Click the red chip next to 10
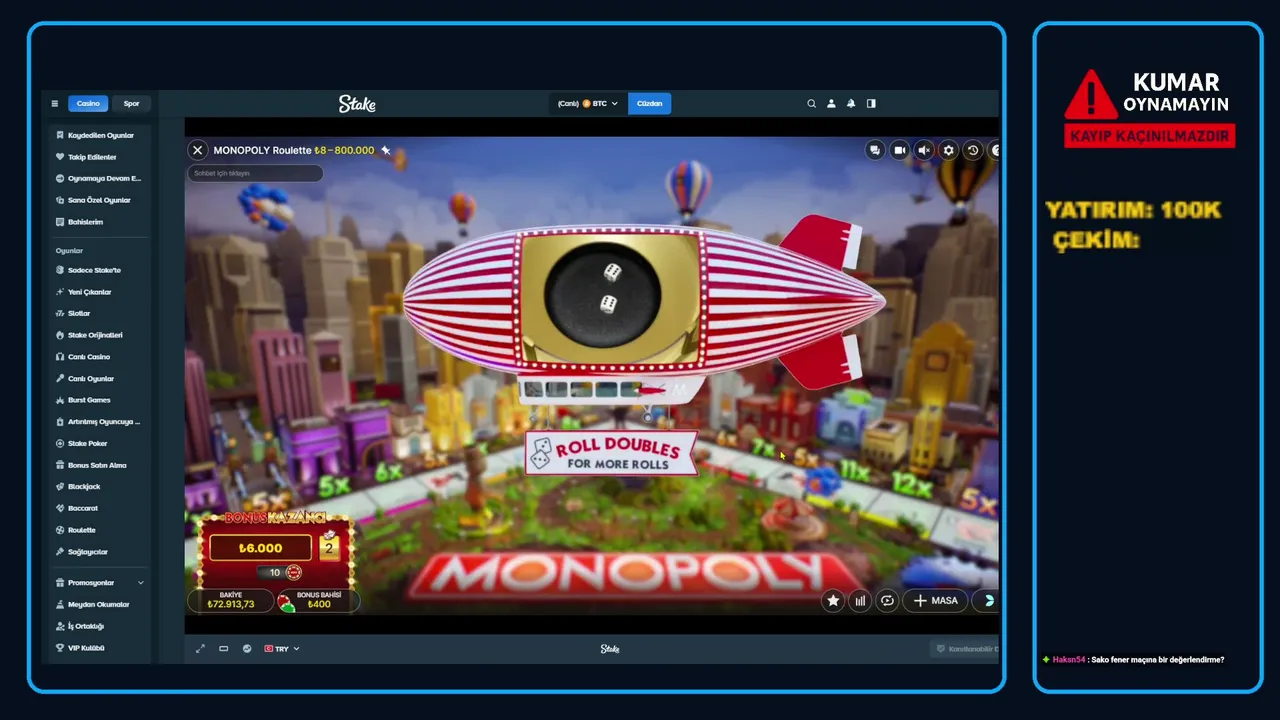The height and width of the screenshot is (720, 1280). point(294,573)
